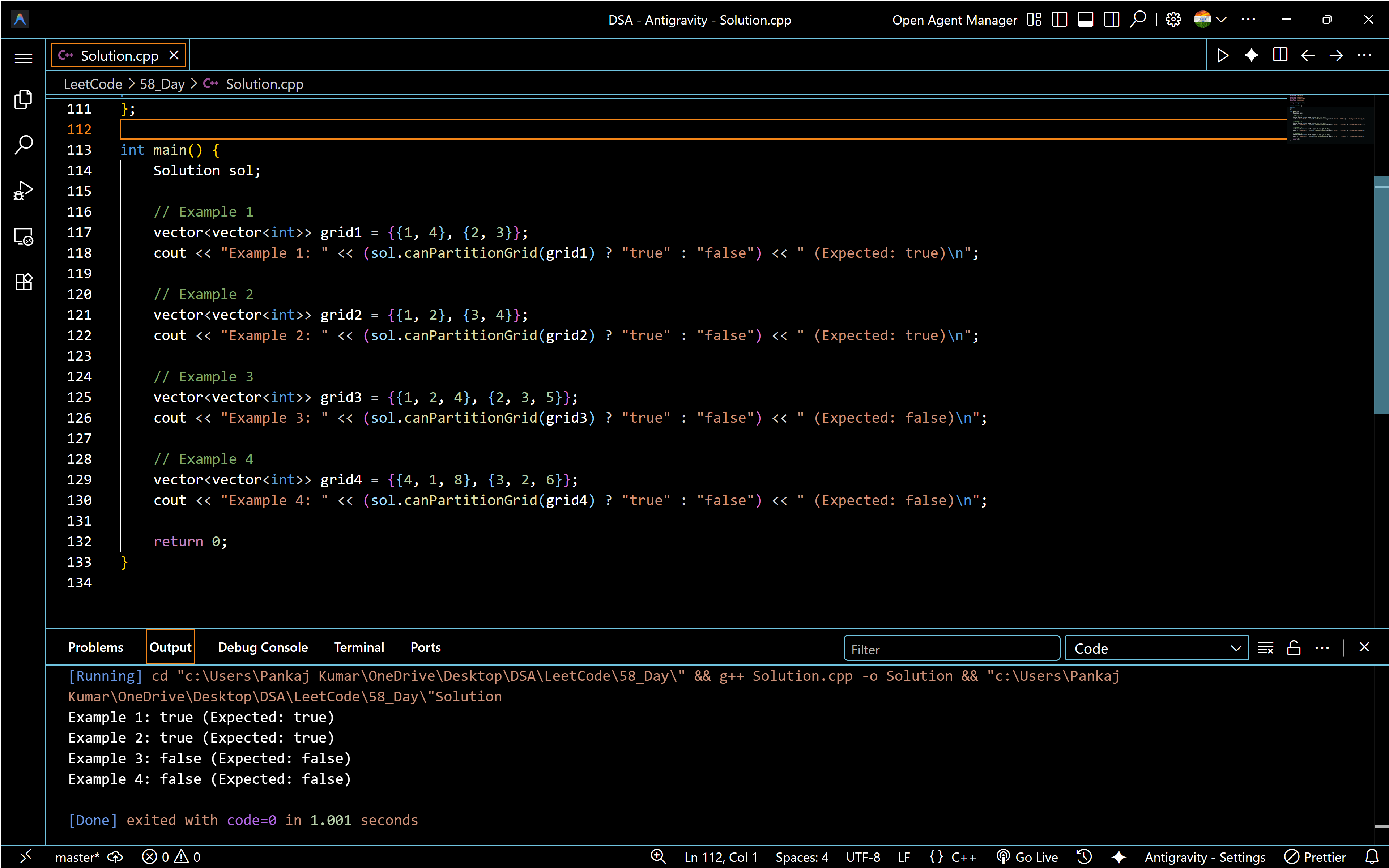1389x868 pixels.
Task: Expand the 58_Day breadcrumb folder
Action: point(162,84)
